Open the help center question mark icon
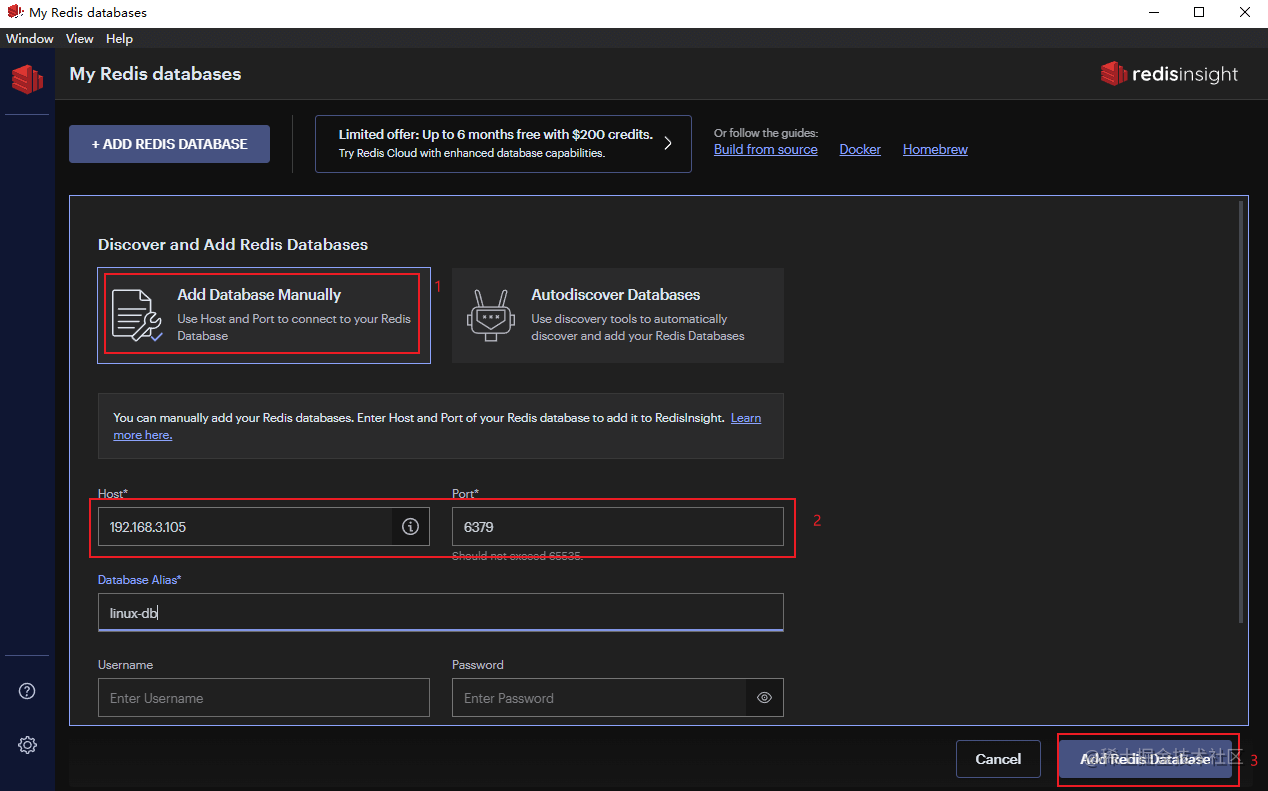This screenshot has width=1268, height=791. point(27,691)
